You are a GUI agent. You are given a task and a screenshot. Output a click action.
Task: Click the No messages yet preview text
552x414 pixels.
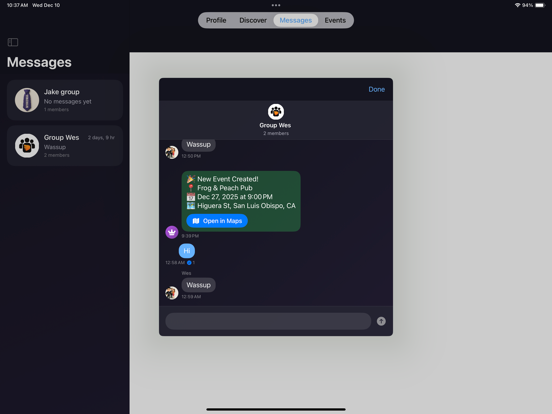68,101
